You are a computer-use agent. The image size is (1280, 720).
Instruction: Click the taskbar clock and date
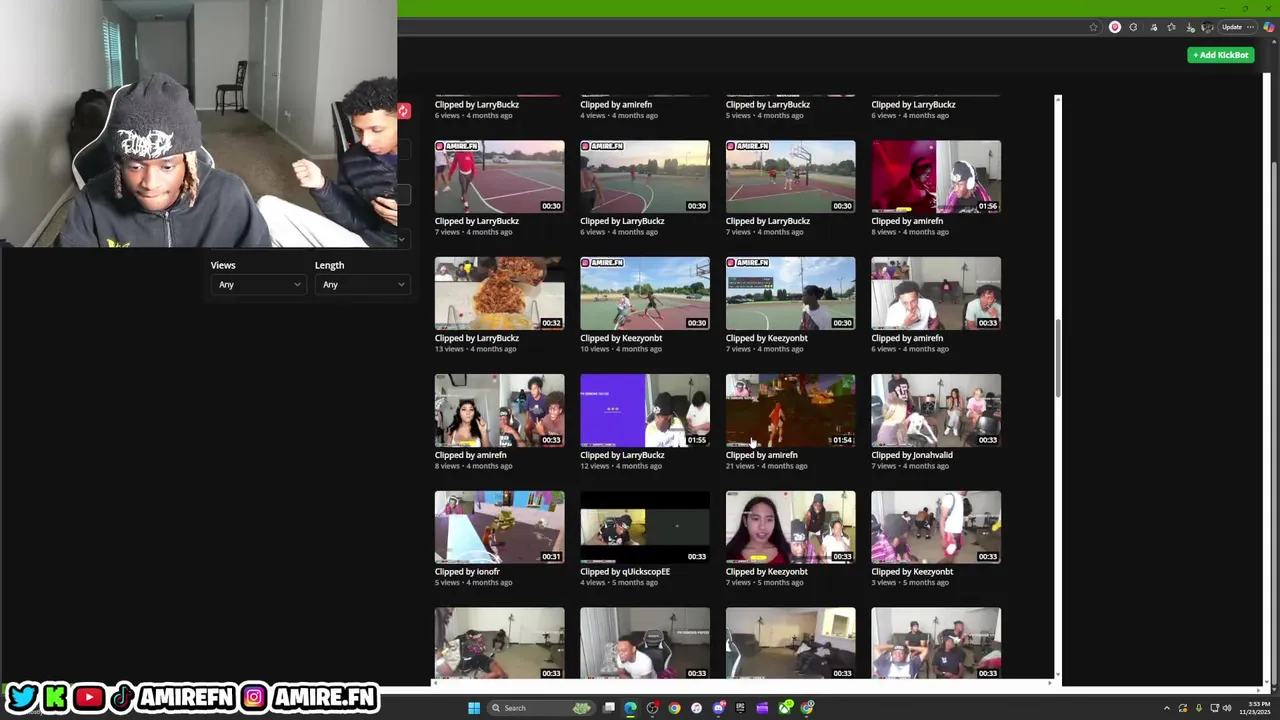coord(1253,708)
